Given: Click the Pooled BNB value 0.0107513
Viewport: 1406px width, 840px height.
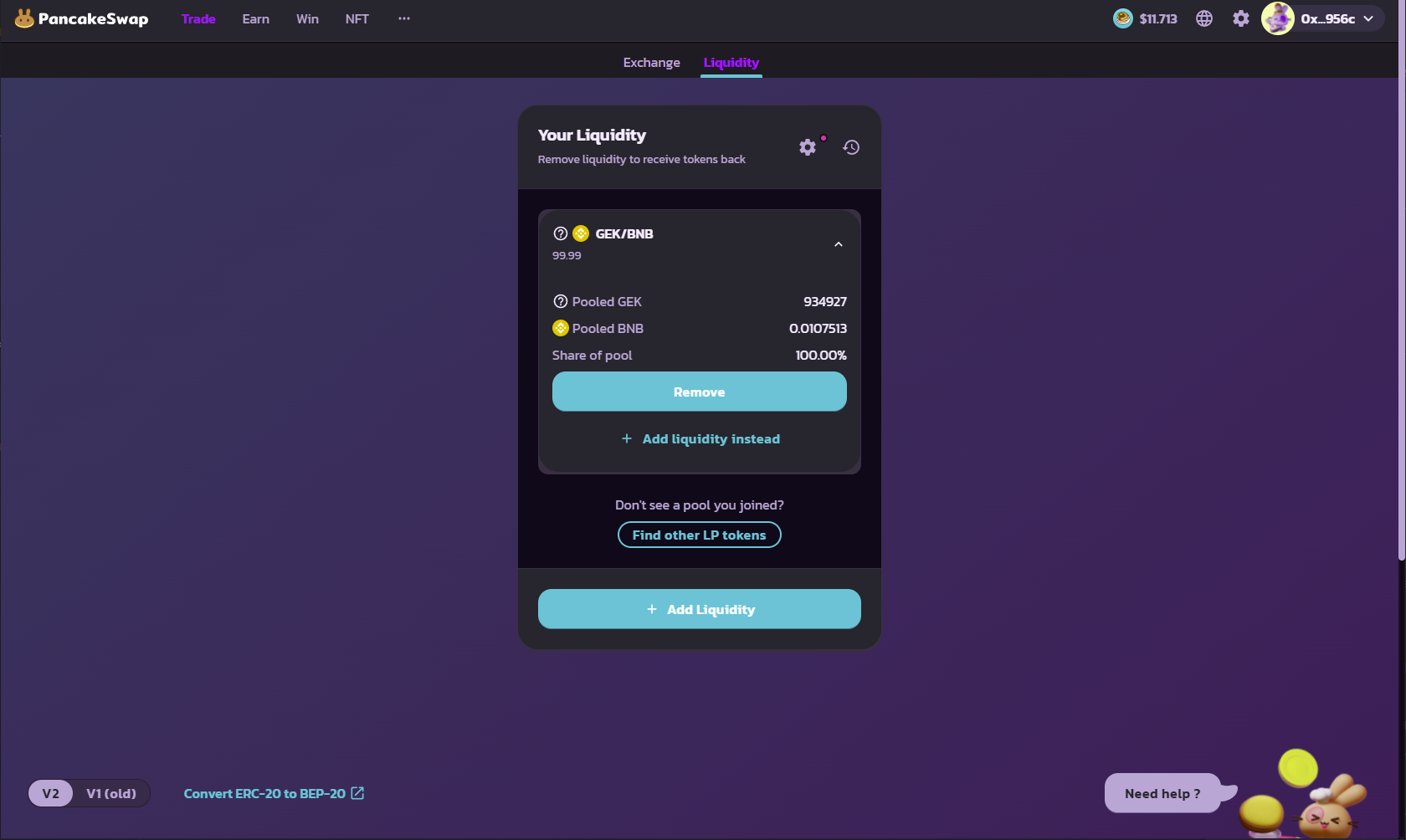Looking at the screenshot, I should pos(818,328).
